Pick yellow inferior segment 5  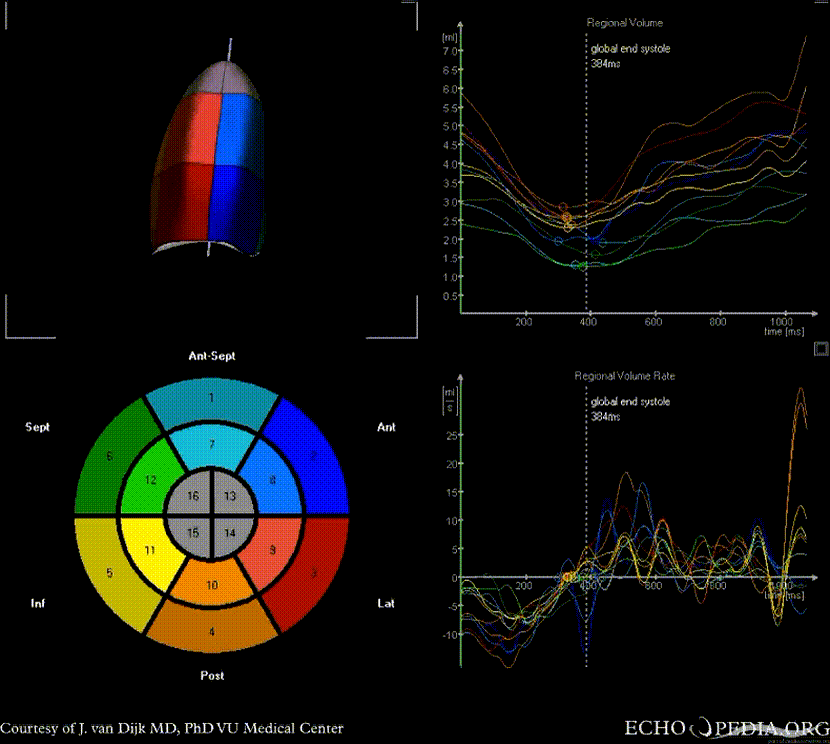(x=107, y=574)
